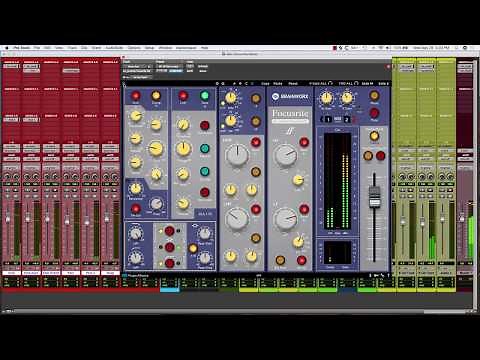This screenshot has width=480, height=360.
Task: Toggle red button beside upper big knob in Focusrite column
Action: click(304, 142)
